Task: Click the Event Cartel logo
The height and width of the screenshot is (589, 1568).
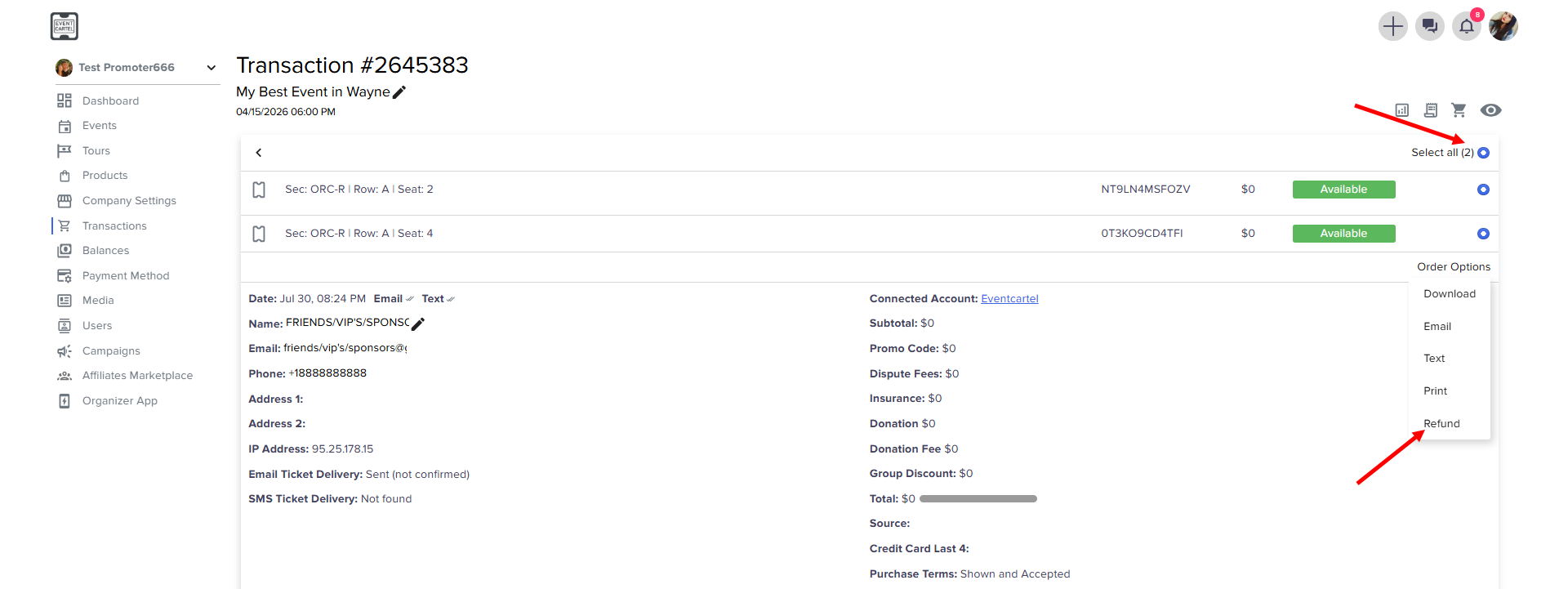Action: (65, 26)
